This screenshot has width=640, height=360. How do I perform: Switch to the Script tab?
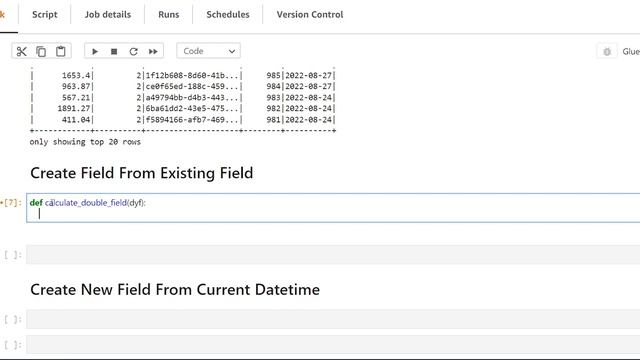pos(44,14)
